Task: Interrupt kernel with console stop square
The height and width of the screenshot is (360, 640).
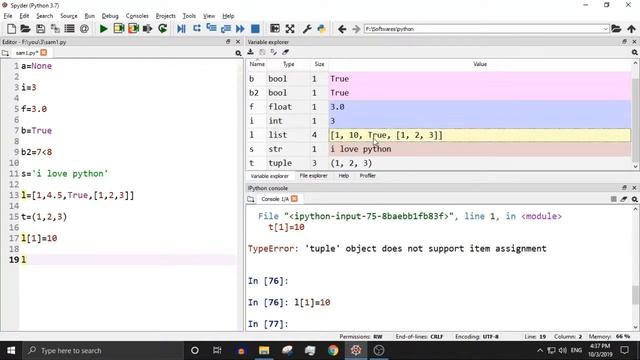Action: click(613, 199)
